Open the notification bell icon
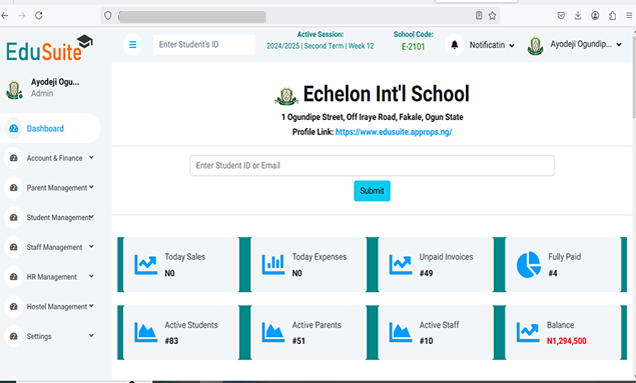 tap(454, 45)
